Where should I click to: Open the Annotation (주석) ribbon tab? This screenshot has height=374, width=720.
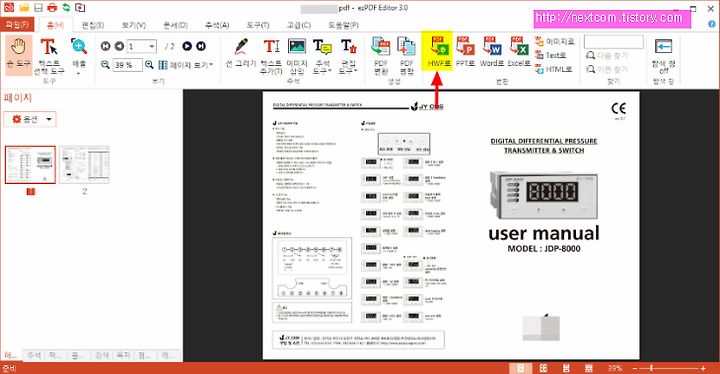tap(217, 25)
